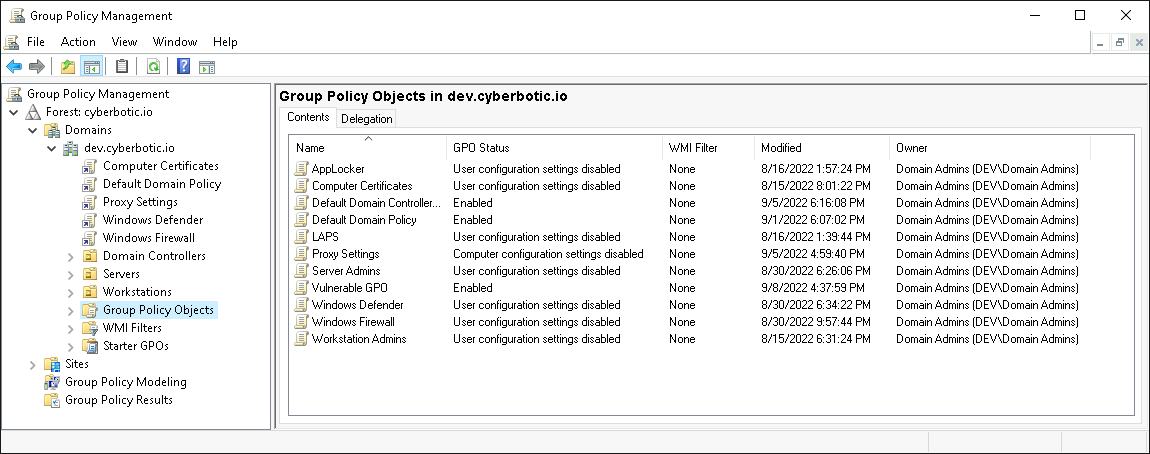Click the Back arrow toolbar icon

(x=14, y=67)
